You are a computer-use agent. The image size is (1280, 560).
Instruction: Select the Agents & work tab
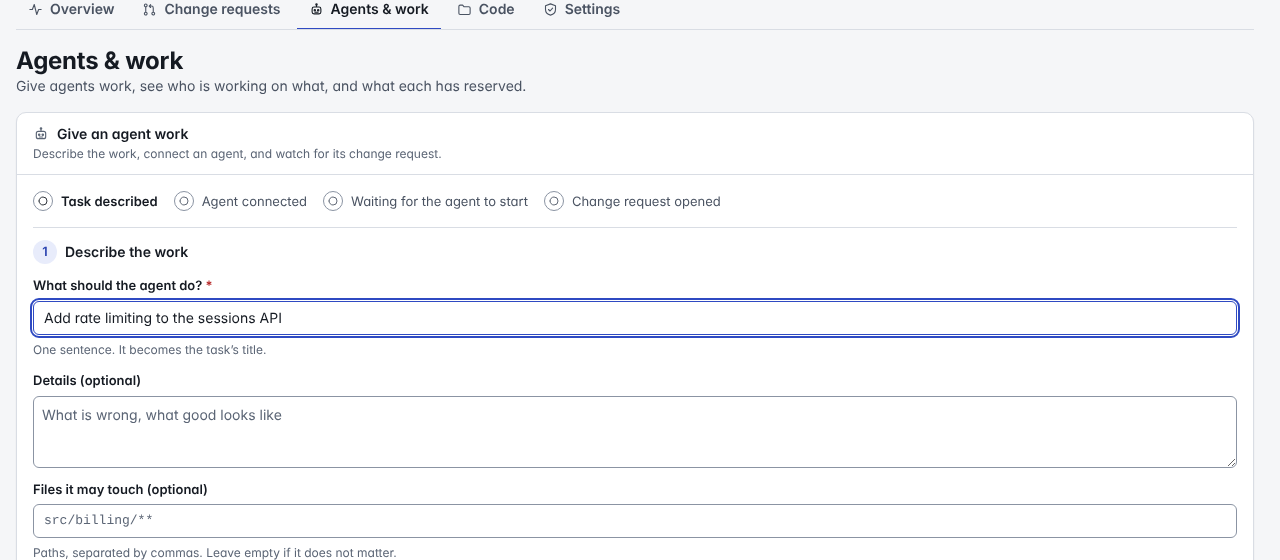pos(369,10)
